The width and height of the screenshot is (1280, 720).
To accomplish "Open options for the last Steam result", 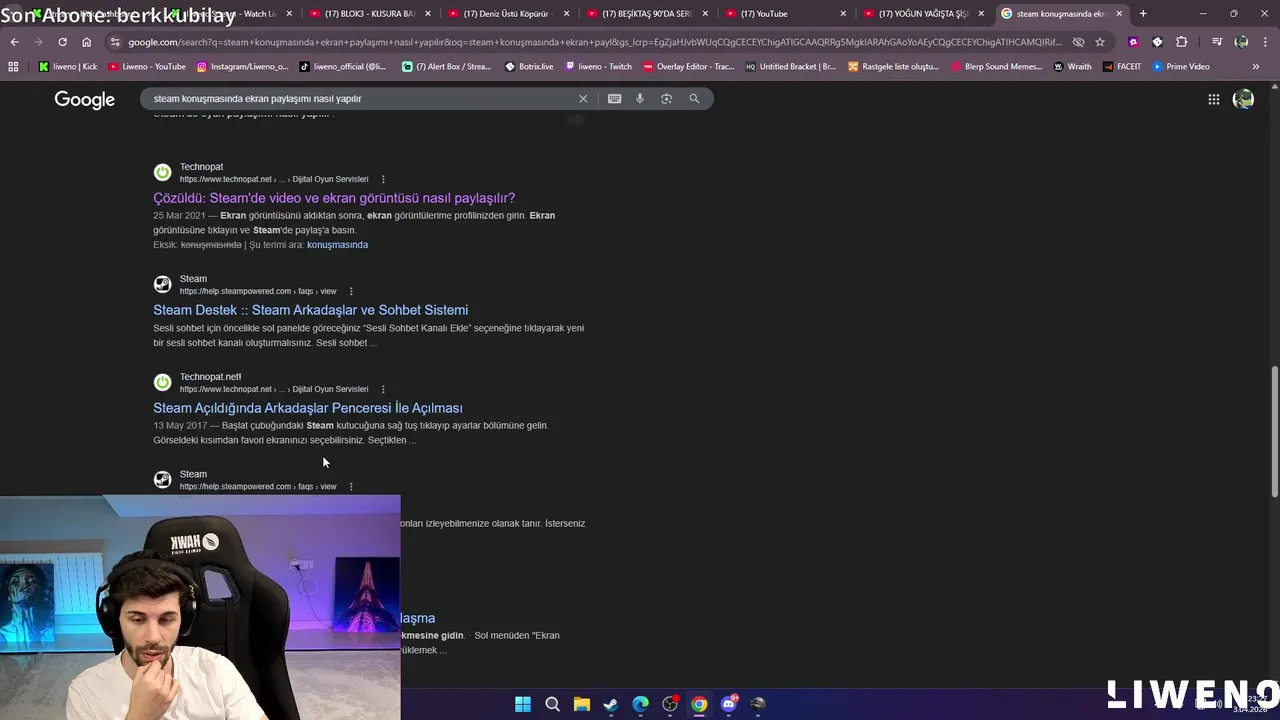I will (x=350, y=486).
